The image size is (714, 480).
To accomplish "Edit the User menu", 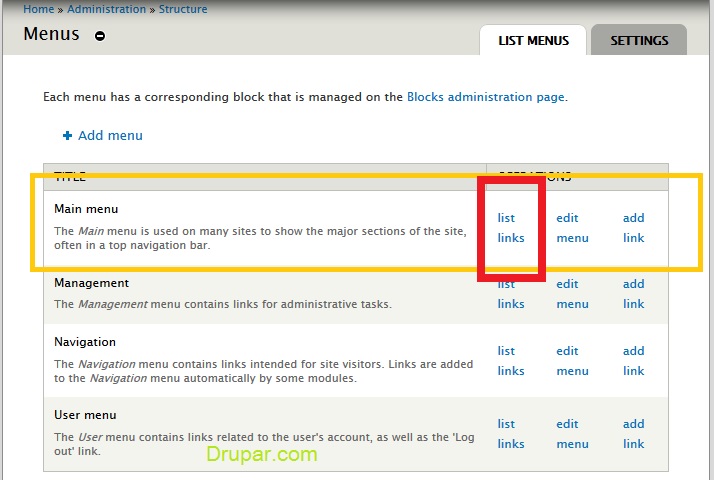I will click(x=572, y=434).
